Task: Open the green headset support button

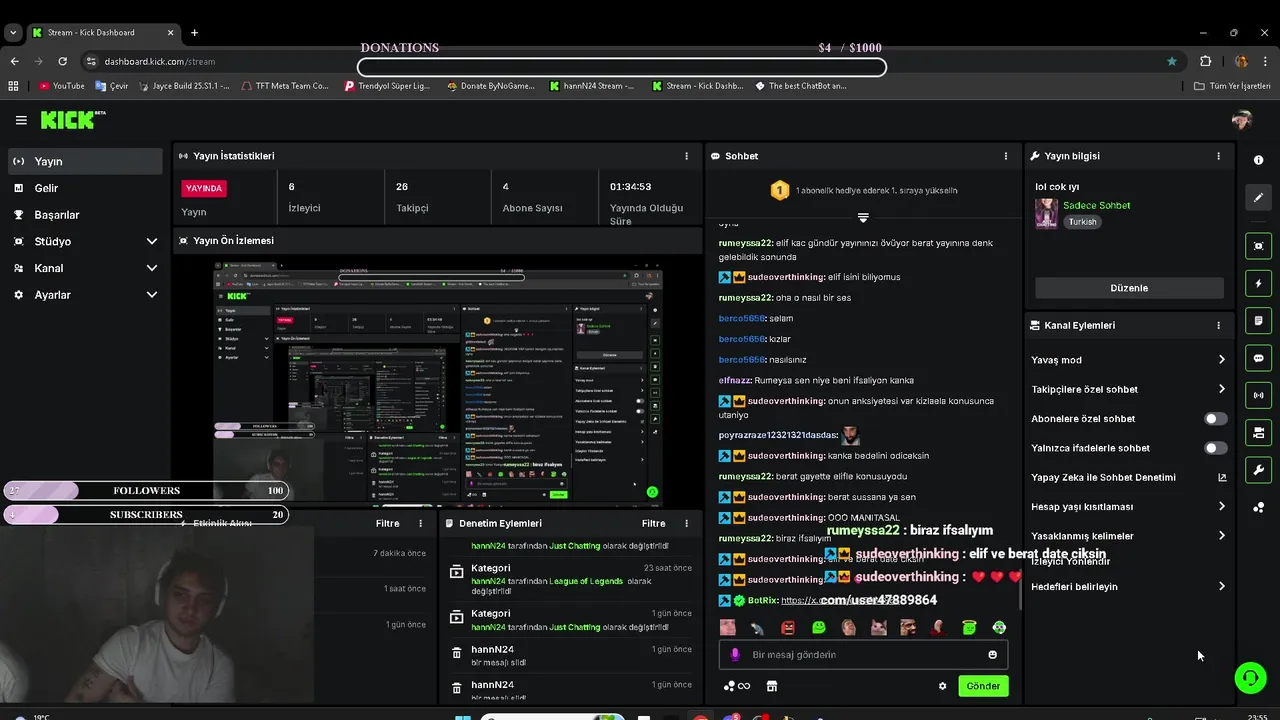Action: tap(1250, 678)
